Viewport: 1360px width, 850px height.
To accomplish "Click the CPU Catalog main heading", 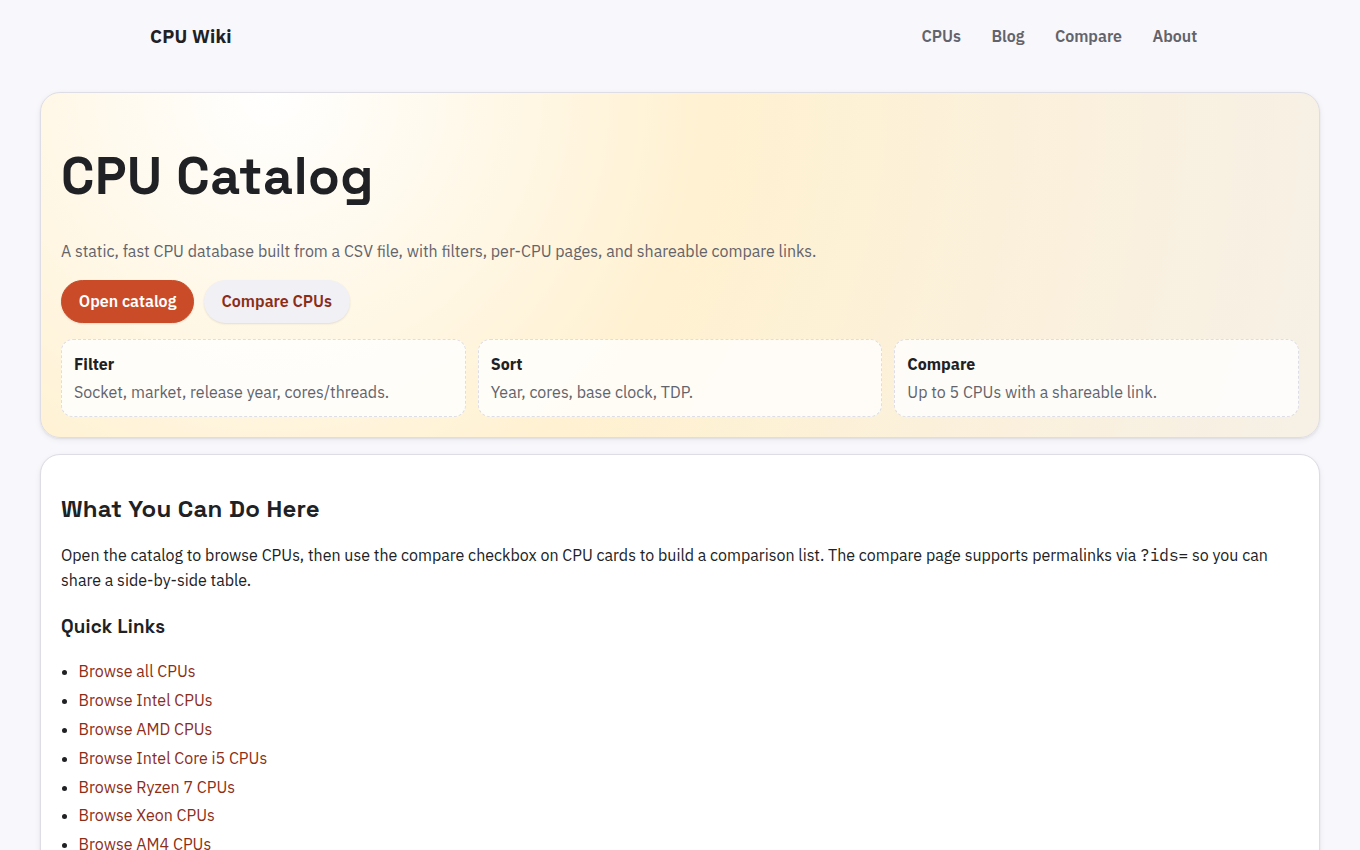I will tap(217, 177).
